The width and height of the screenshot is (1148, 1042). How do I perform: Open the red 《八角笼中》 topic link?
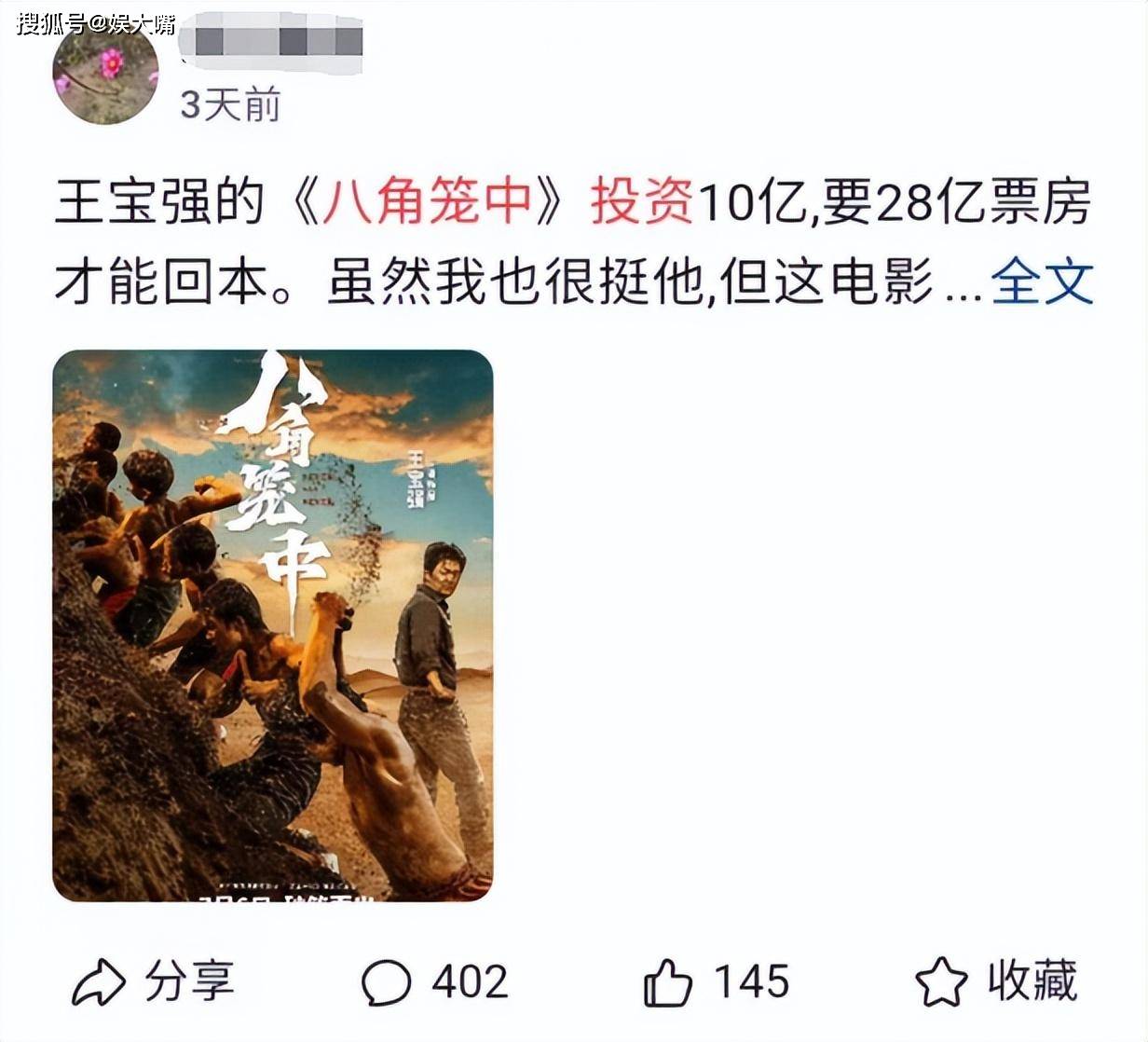pos(428,201)
